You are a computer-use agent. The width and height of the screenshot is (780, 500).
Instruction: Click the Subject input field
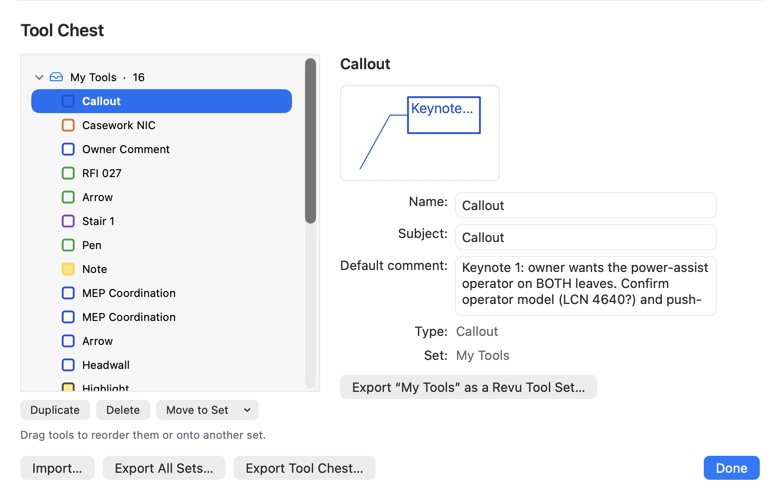click(x=585, y=237)
